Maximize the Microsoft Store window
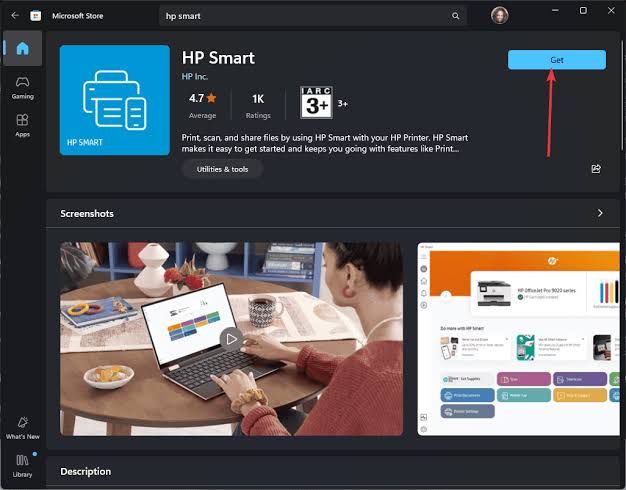This screenshot has width=626, height=490. [583, 11]
